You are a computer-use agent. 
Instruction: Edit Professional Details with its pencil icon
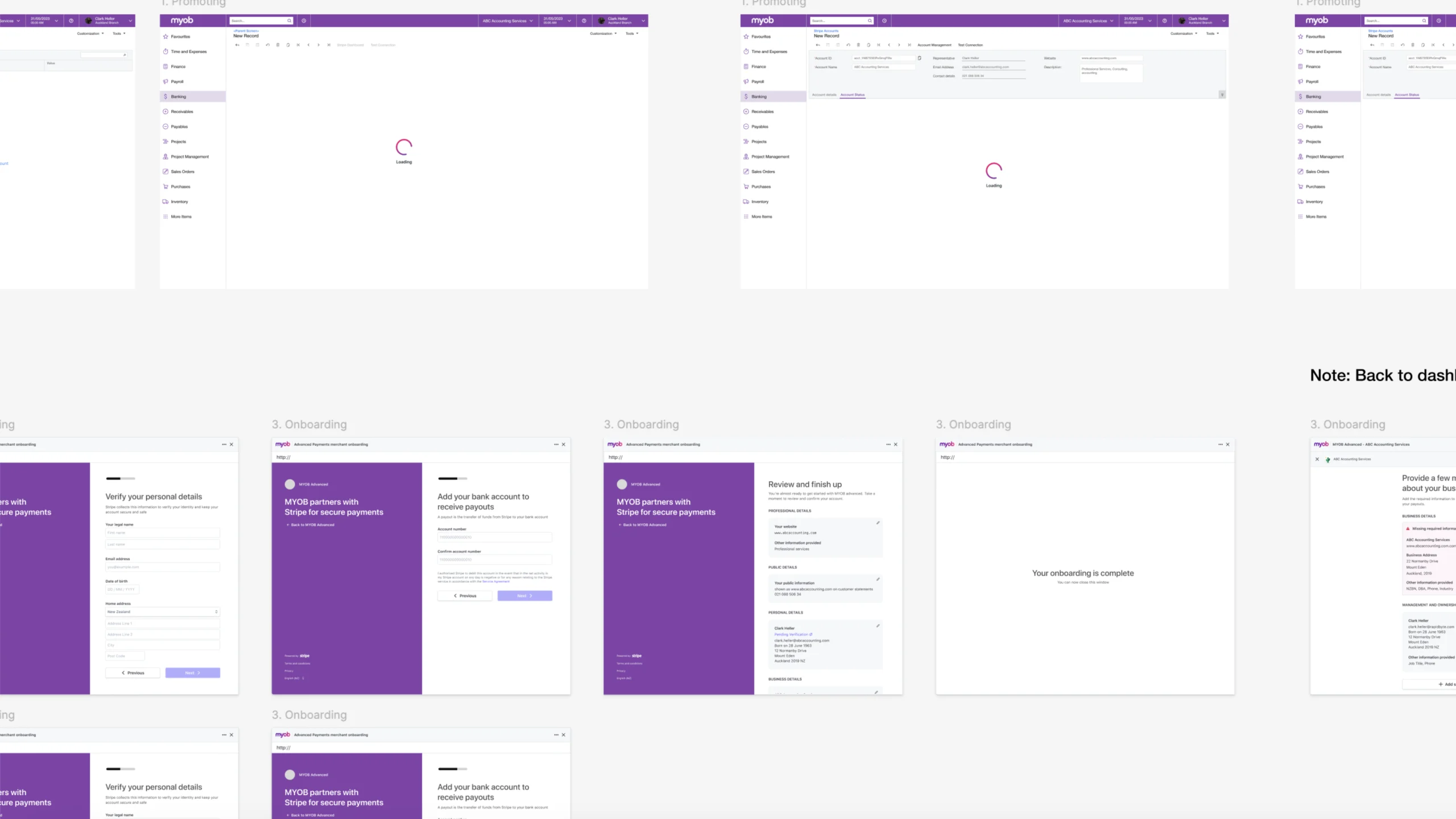pyautogui.click(x=878, y=523)
